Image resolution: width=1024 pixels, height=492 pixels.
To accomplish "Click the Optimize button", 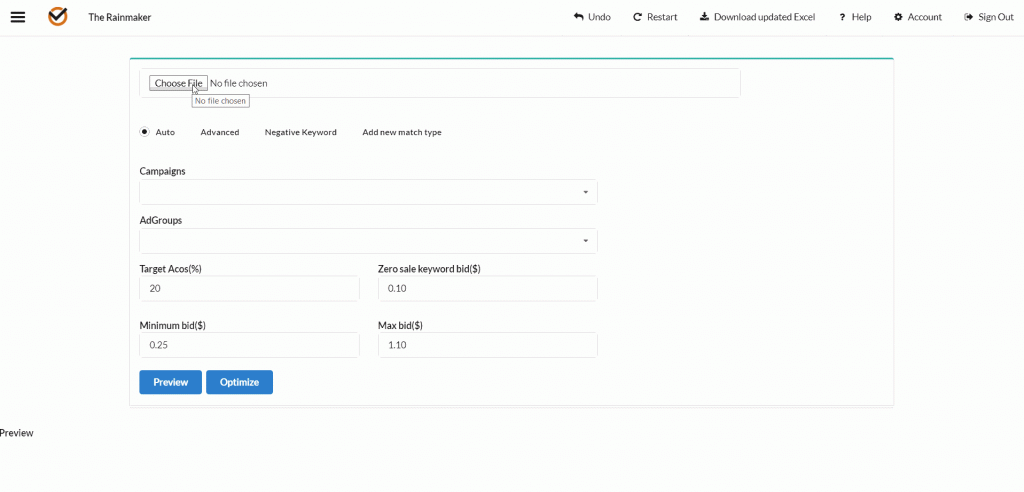I will (x=240, y=382).
